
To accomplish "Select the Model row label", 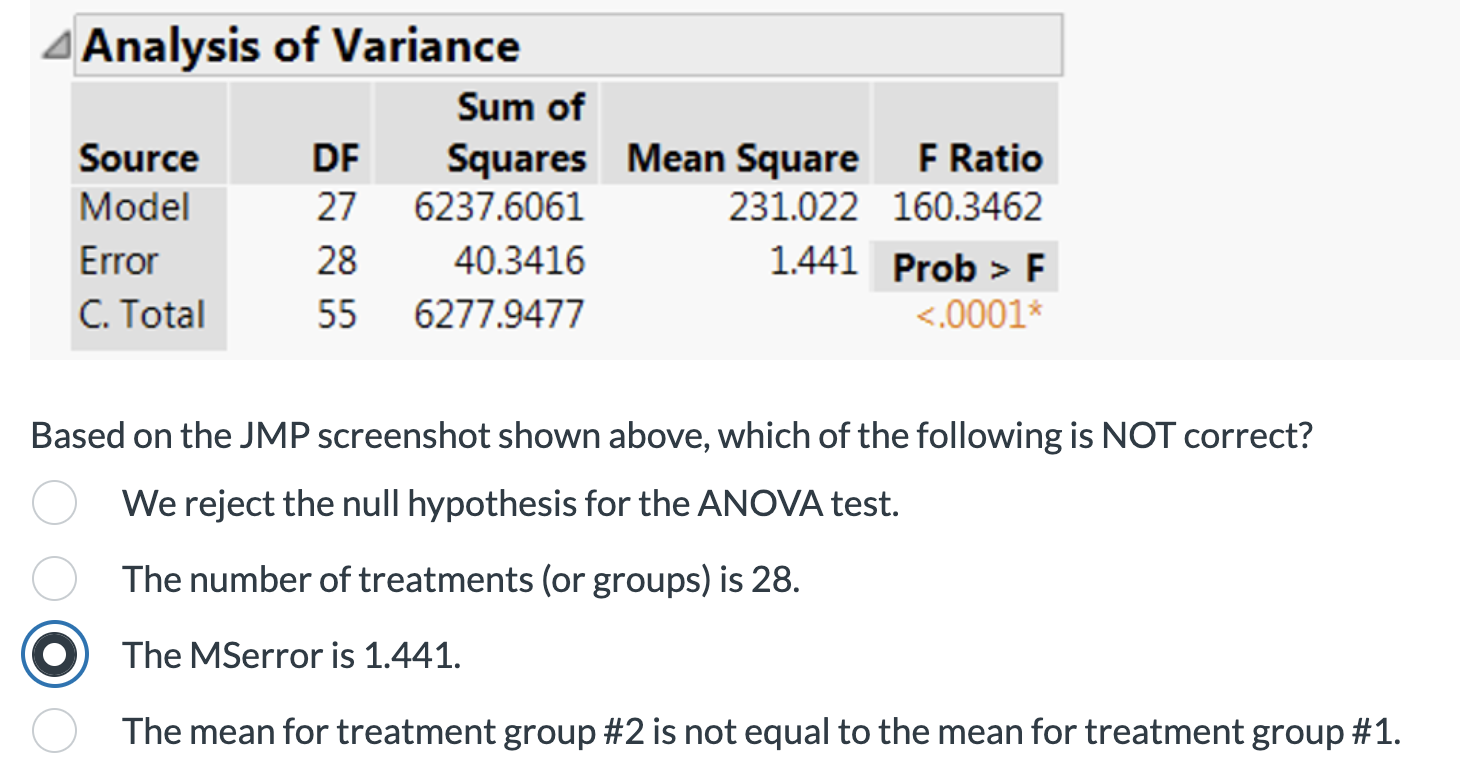I will coord(134,207).
